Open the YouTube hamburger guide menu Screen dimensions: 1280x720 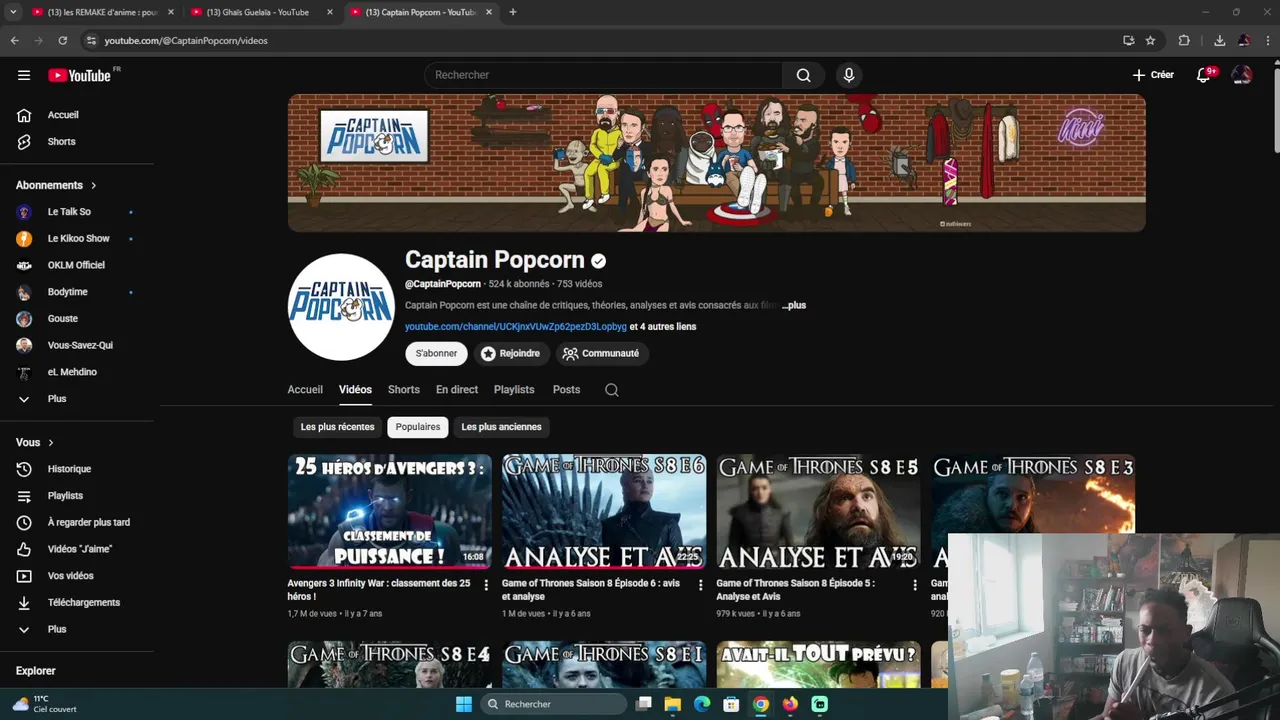(24, 75)
